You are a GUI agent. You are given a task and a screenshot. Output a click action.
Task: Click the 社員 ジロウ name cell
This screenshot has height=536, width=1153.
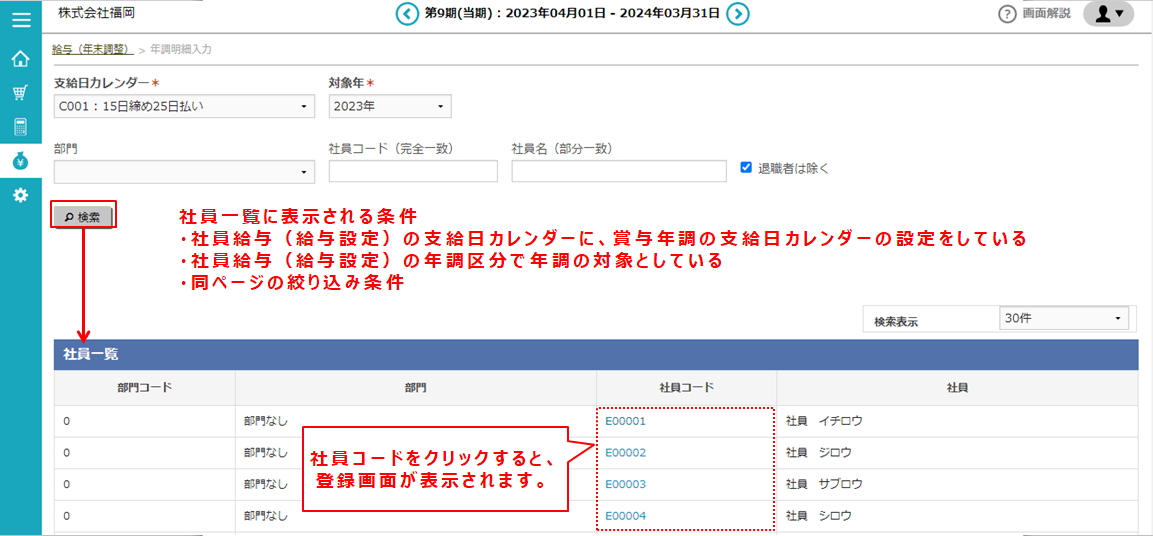pyautogui.click(x=957, y=453)
